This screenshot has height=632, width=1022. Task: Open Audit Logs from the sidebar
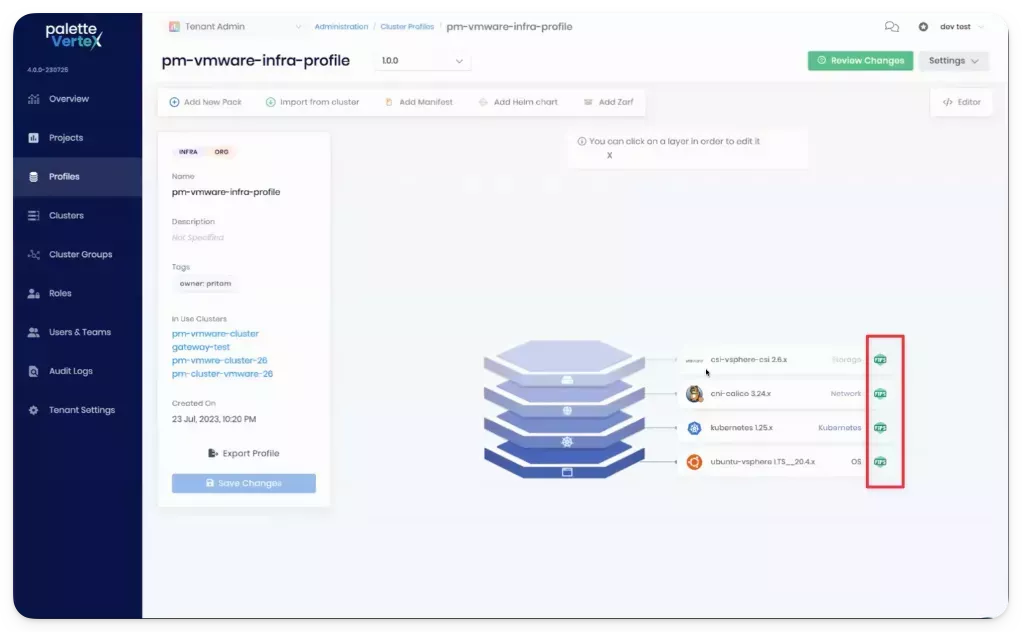pos(70,371)
